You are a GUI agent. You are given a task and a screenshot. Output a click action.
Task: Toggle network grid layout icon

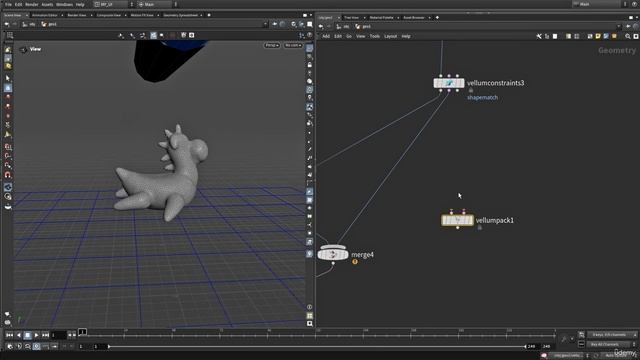577,36
